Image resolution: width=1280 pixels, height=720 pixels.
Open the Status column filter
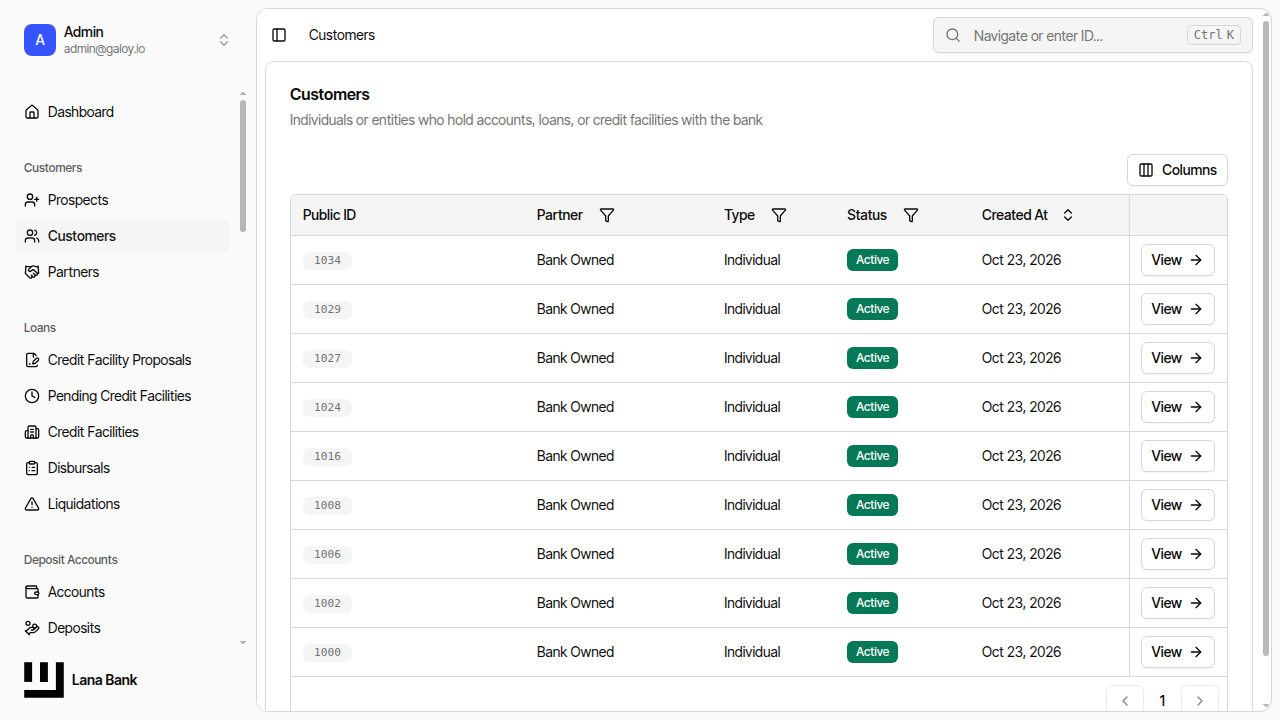[x=911, y=215]
